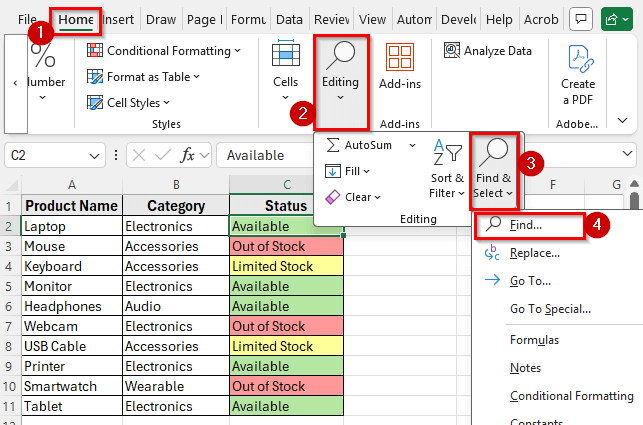Image resolution: width=643 pixels, height=425 pixels.
Task: Open the Cells group icon
Action: (286, 53)
